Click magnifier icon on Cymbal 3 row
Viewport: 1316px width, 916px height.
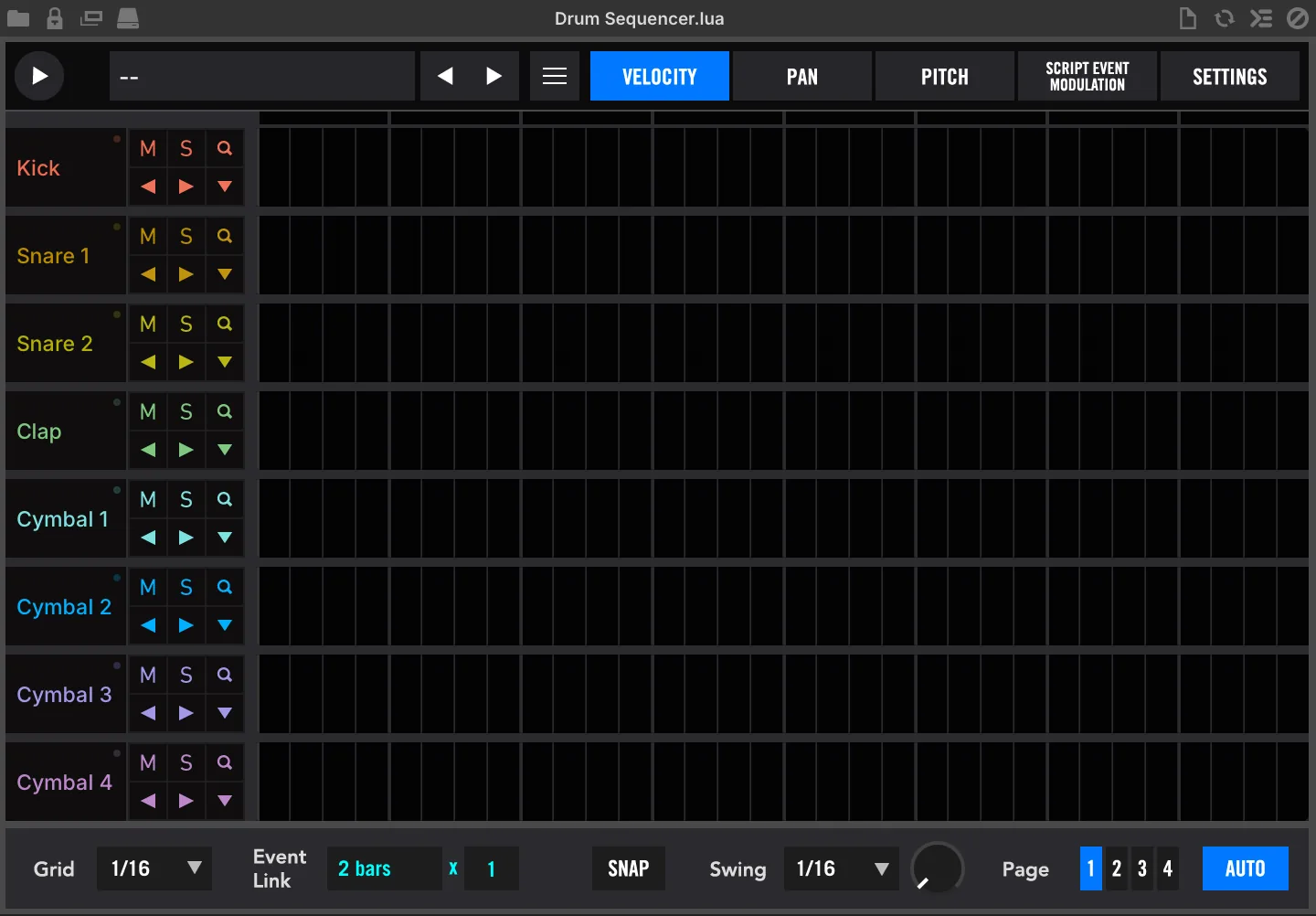[225, 675]
